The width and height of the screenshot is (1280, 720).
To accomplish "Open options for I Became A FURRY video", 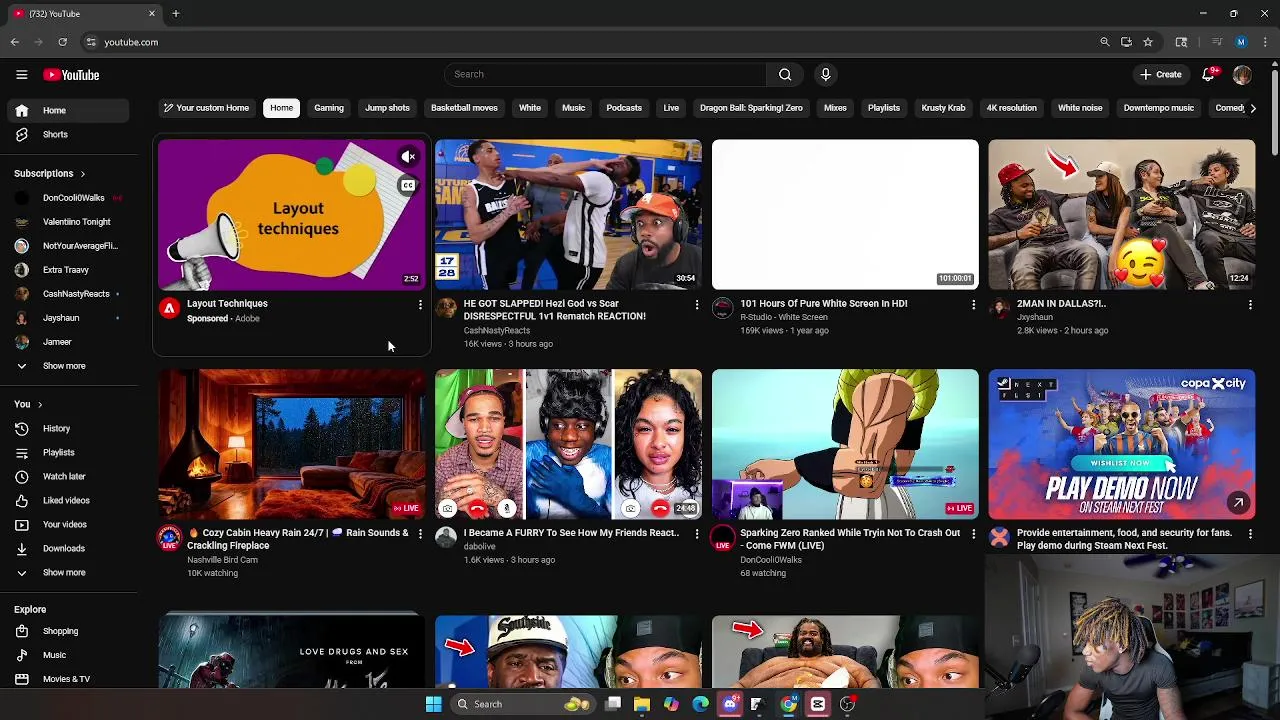I will [x=697, y=534].
